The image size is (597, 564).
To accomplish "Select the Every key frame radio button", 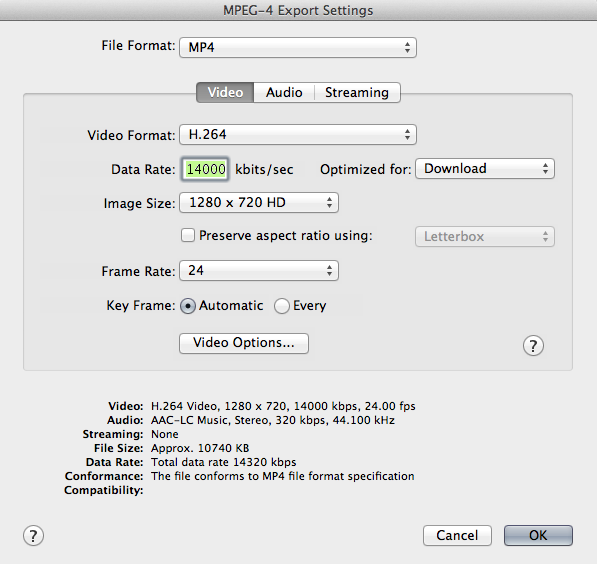I will (x=282, y=306).
